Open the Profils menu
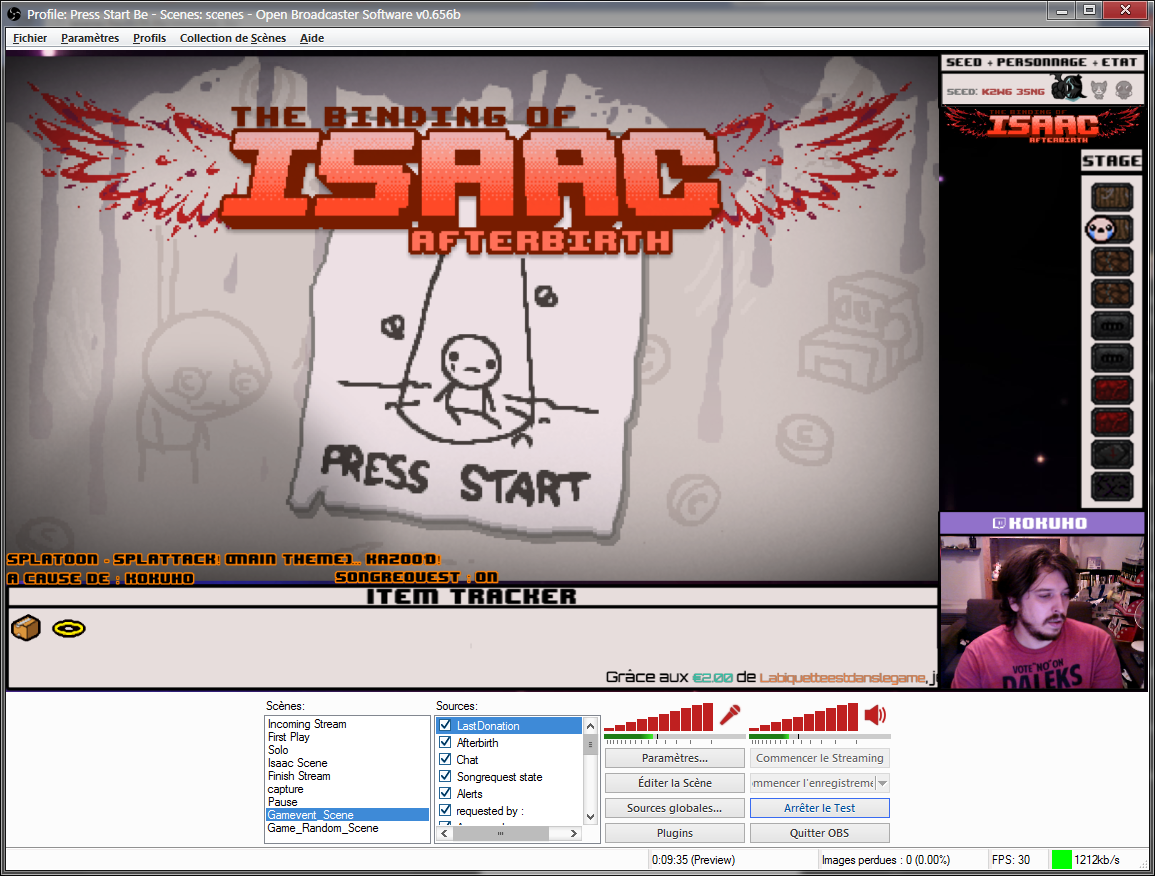The width and height of the screenshot is (1155, 876). [x=150, y=38]
